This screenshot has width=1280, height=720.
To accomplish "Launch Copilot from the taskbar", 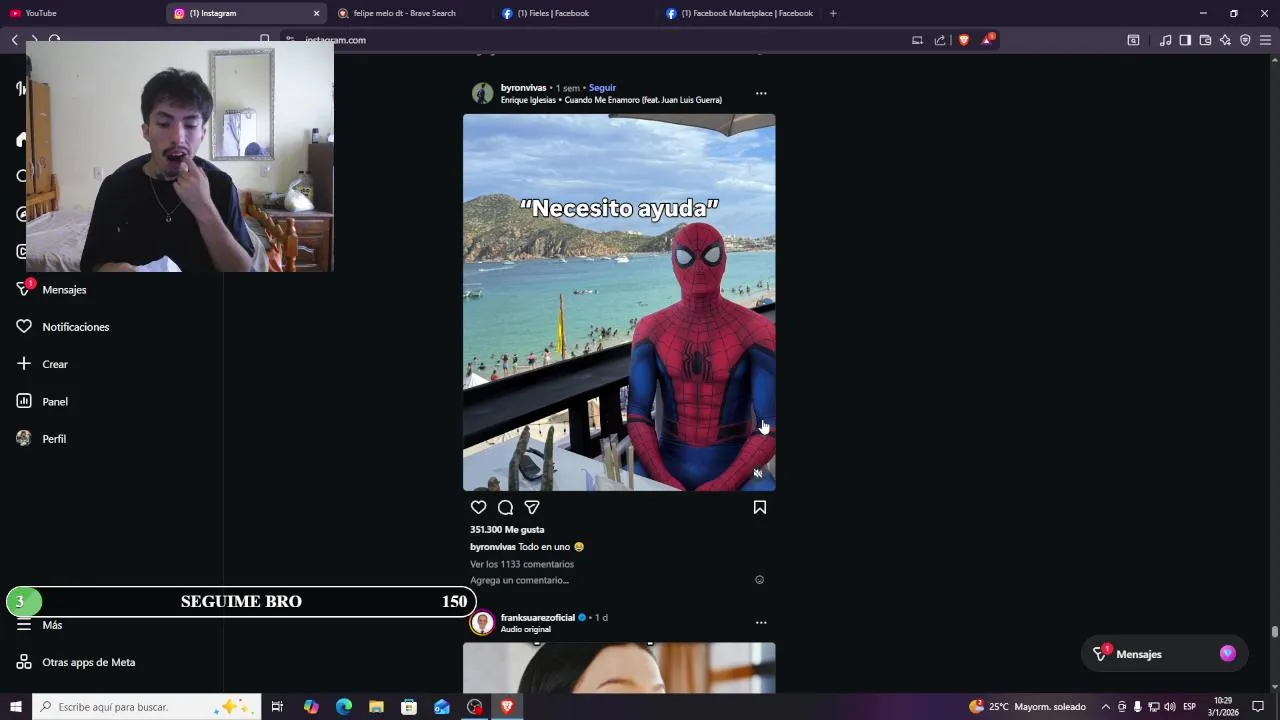I will click(x=311, y=707).
